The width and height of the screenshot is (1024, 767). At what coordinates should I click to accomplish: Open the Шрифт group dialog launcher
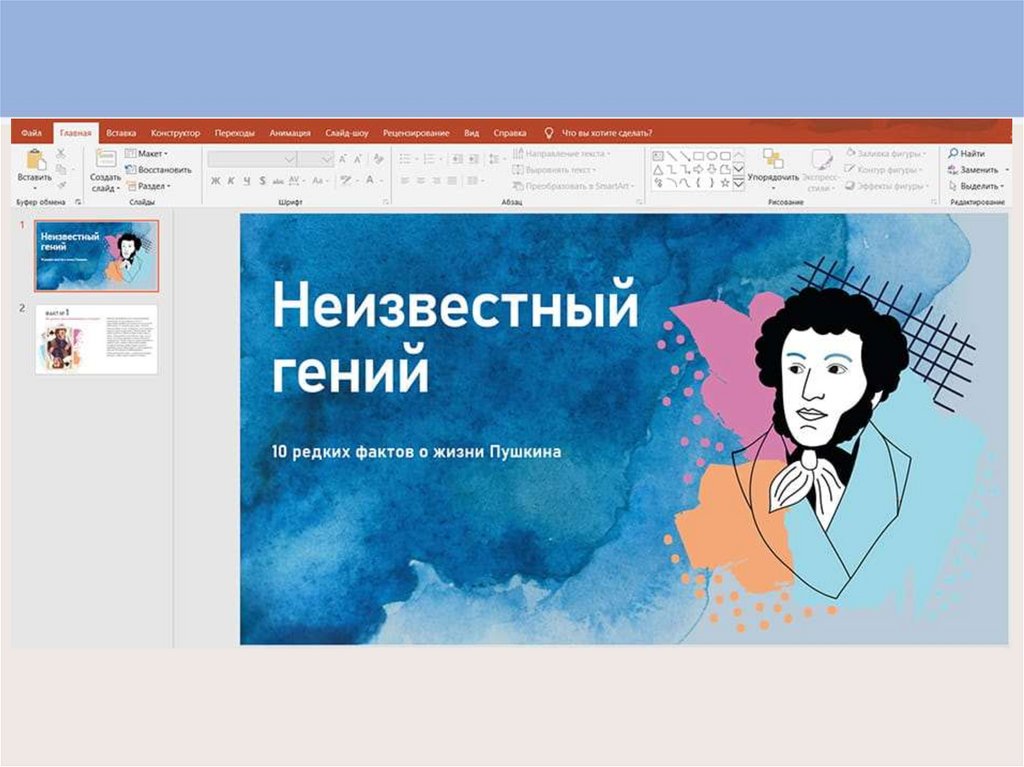point(385,203)
